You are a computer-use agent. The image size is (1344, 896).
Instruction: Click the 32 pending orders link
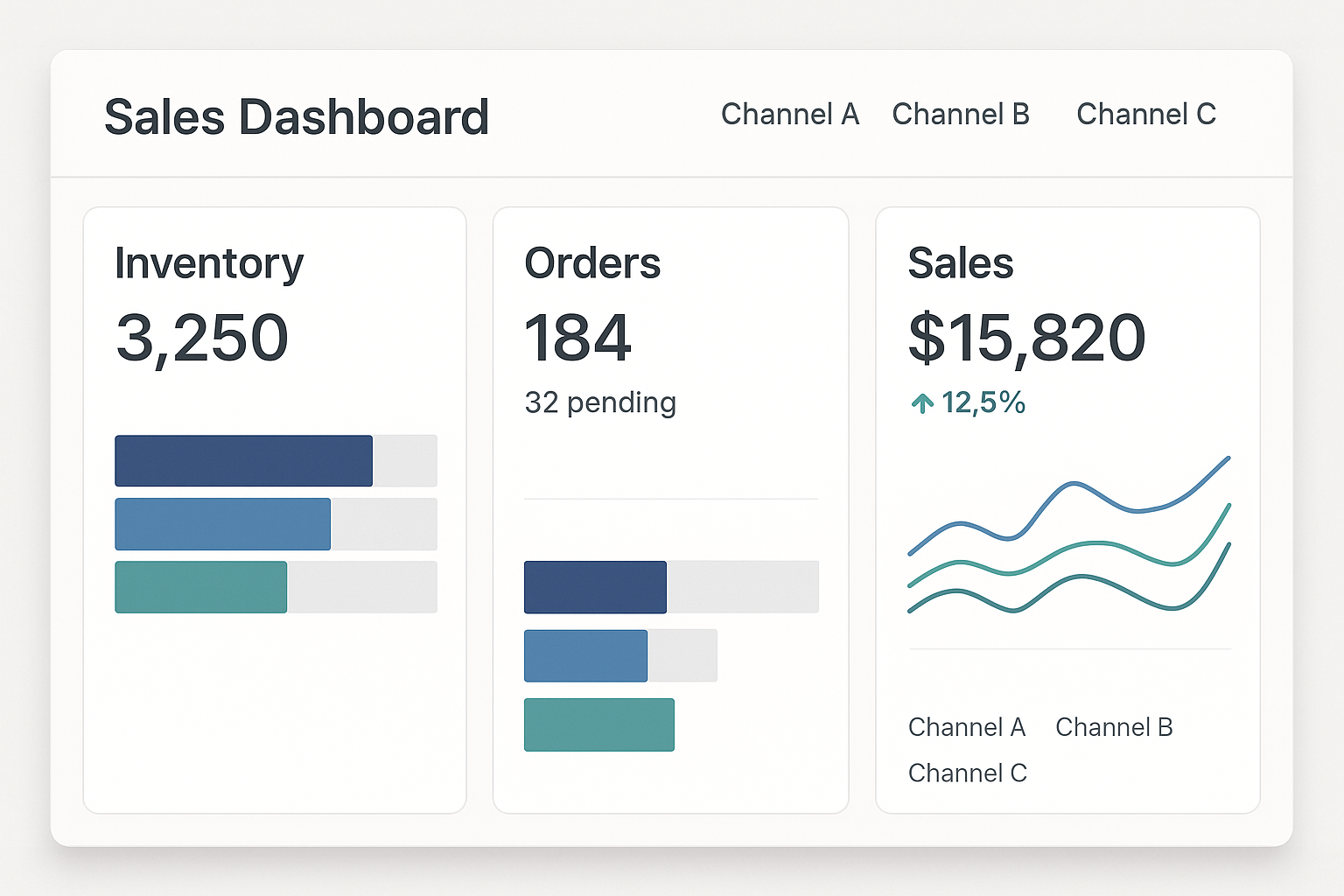[x=600, y=402]
